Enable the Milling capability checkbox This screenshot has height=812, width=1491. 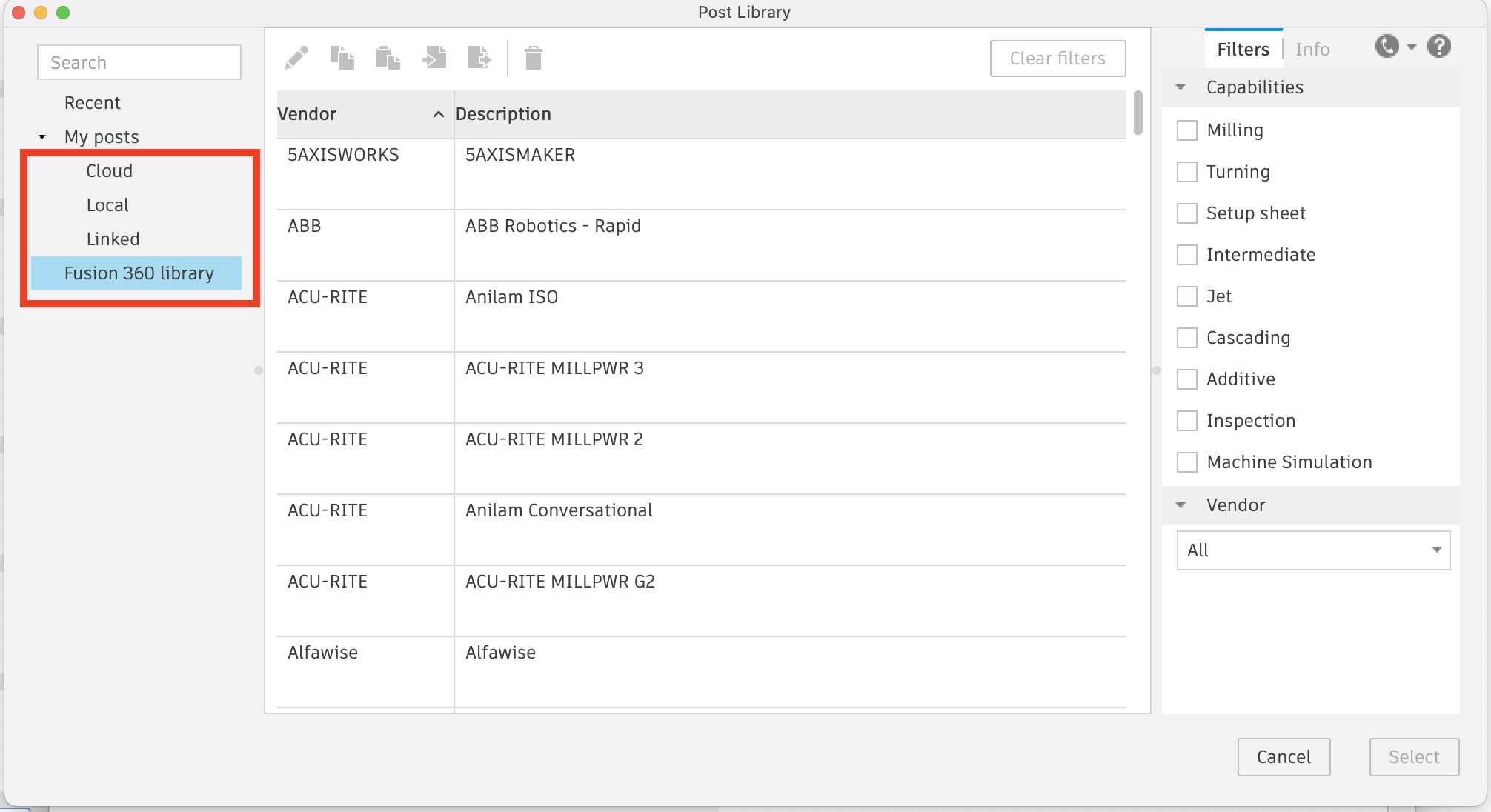click(1187, 130)
